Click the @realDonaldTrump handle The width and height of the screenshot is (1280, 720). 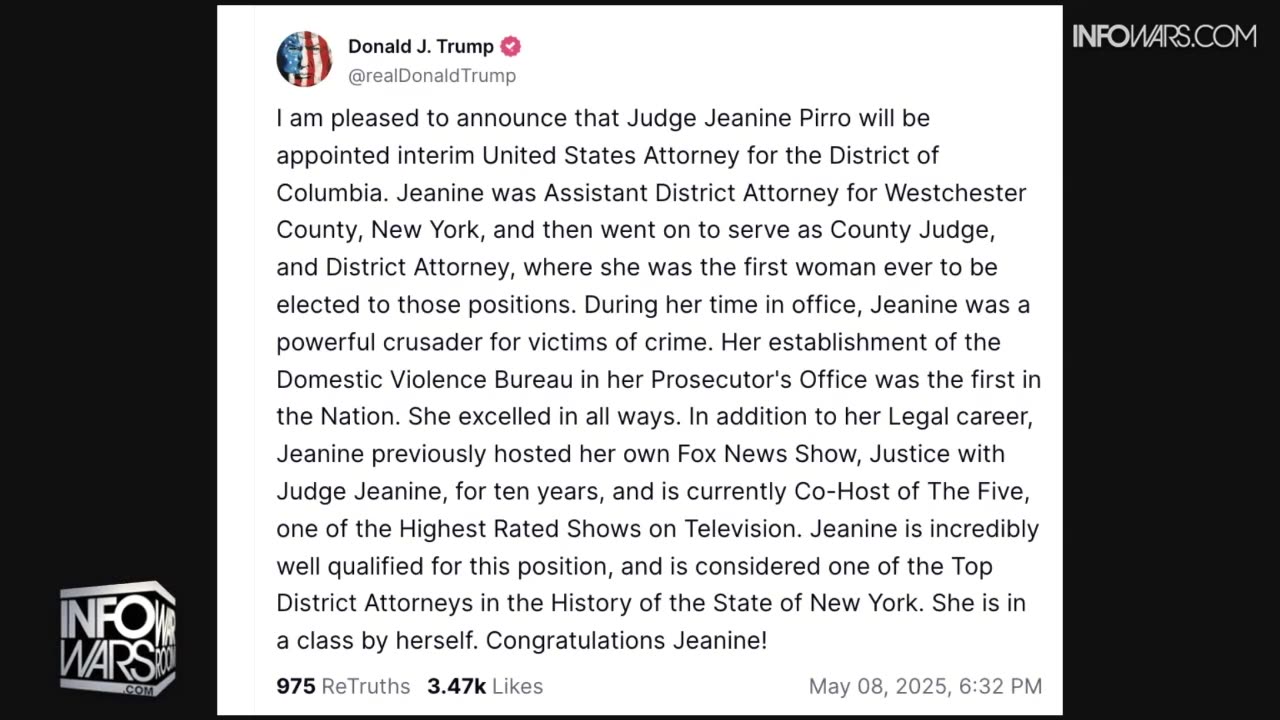coord(432,76)
